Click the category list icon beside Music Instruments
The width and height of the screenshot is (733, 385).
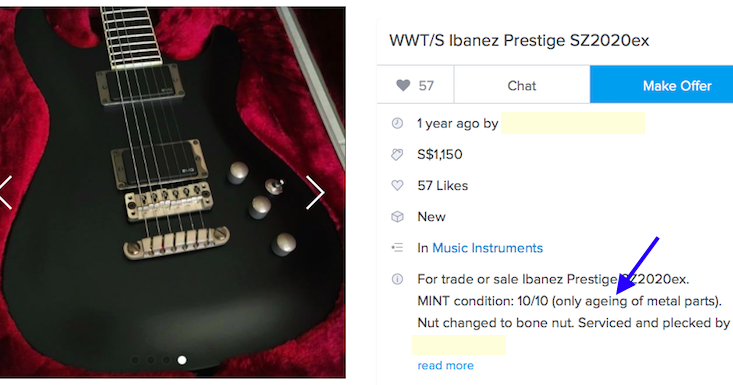click(x=397, y=248)
